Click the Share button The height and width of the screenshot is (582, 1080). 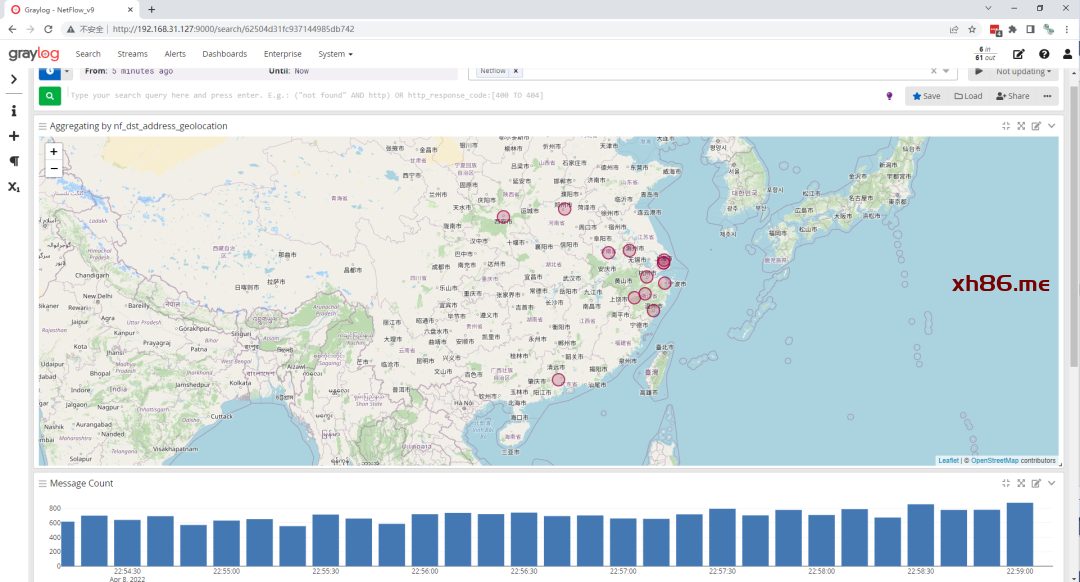tap(1012, 96)
